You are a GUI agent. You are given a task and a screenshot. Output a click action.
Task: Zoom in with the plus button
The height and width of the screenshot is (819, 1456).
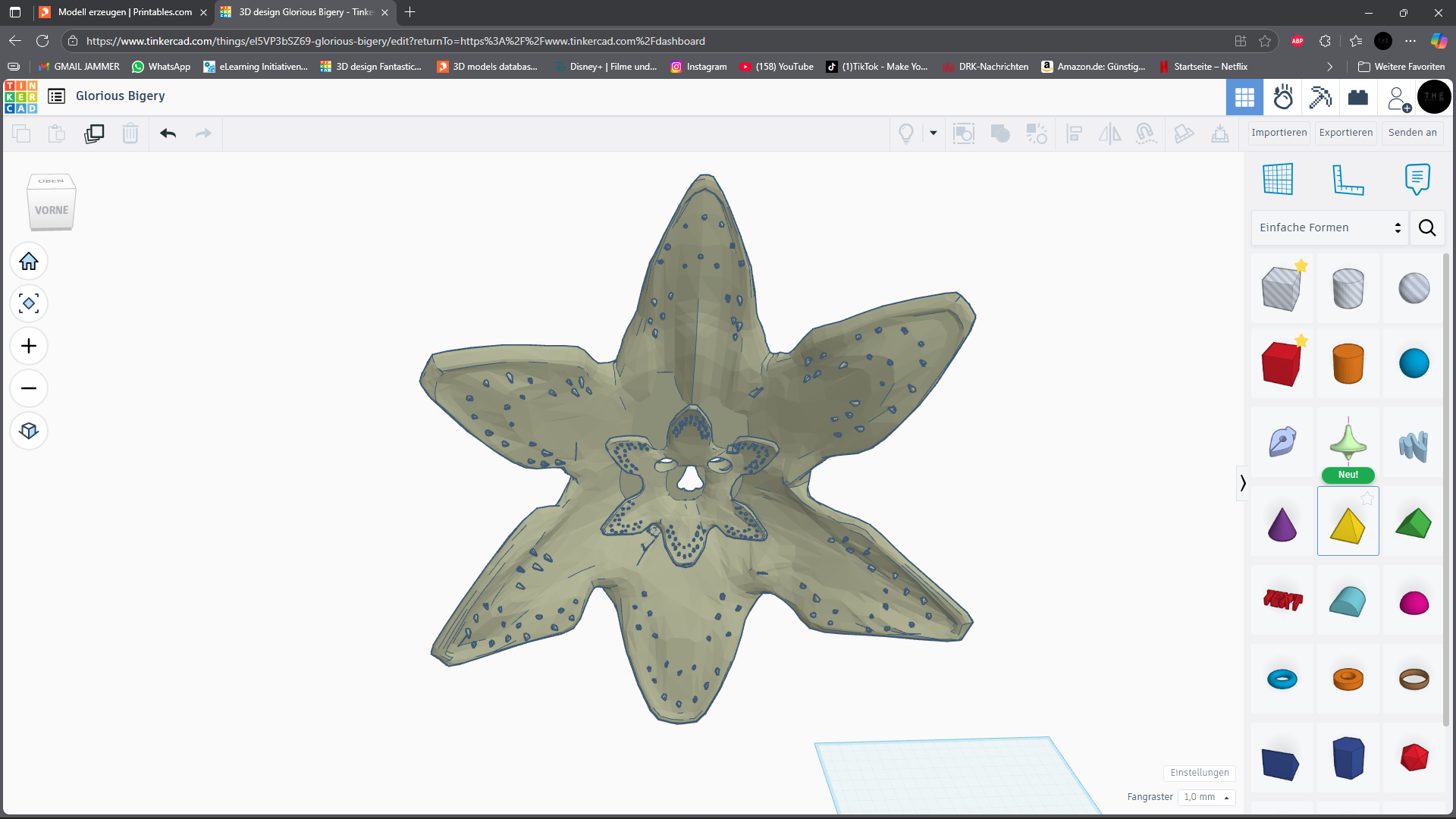tap(29, 346)
